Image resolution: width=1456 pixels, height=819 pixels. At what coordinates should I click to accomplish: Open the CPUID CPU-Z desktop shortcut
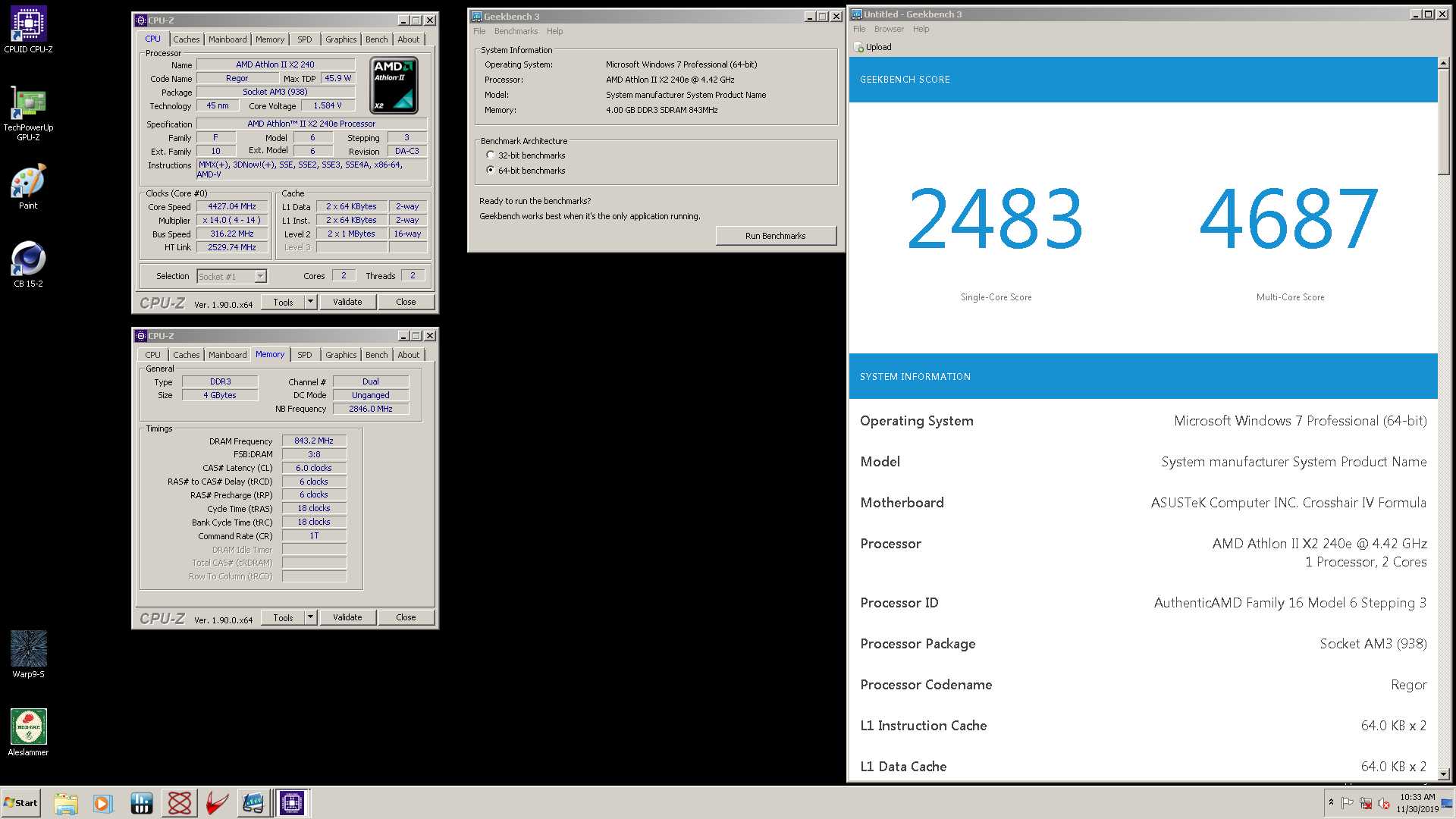point(28,29)
